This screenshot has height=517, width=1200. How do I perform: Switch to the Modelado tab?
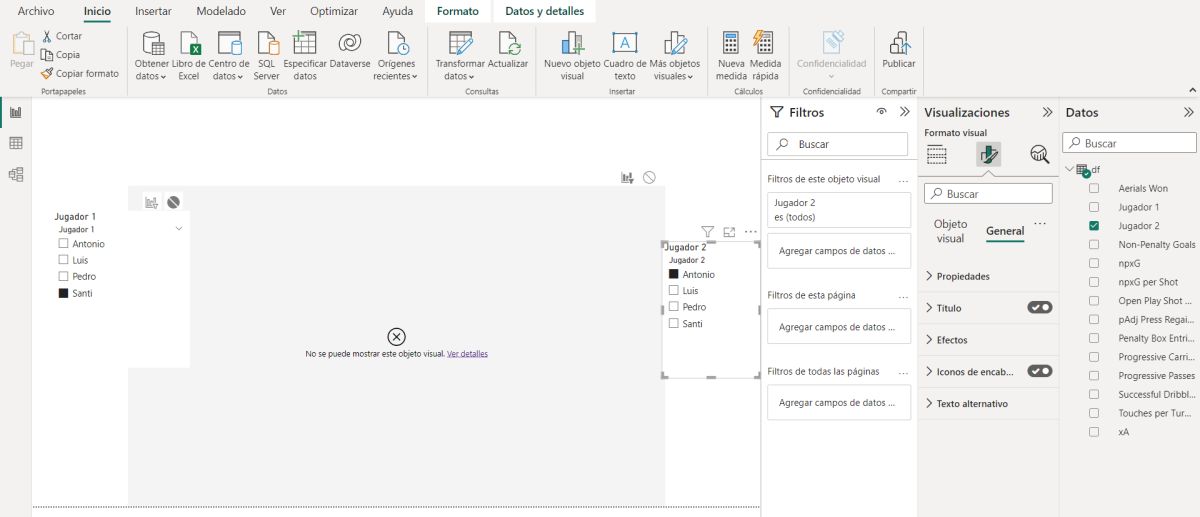coord(221,11)
